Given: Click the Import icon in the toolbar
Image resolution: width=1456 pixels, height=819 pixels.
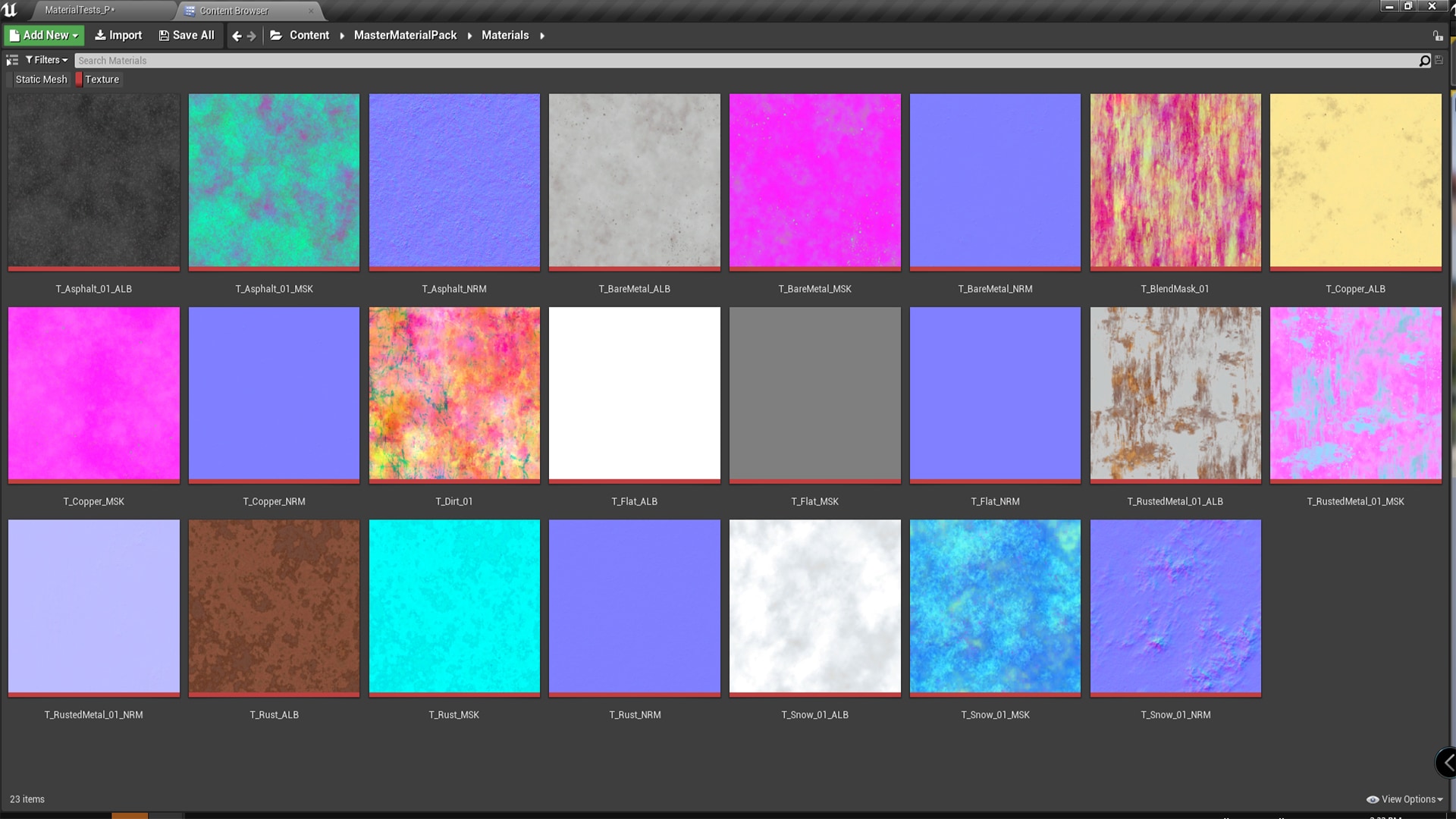Looking at the screenshot, I should (99, 35).
